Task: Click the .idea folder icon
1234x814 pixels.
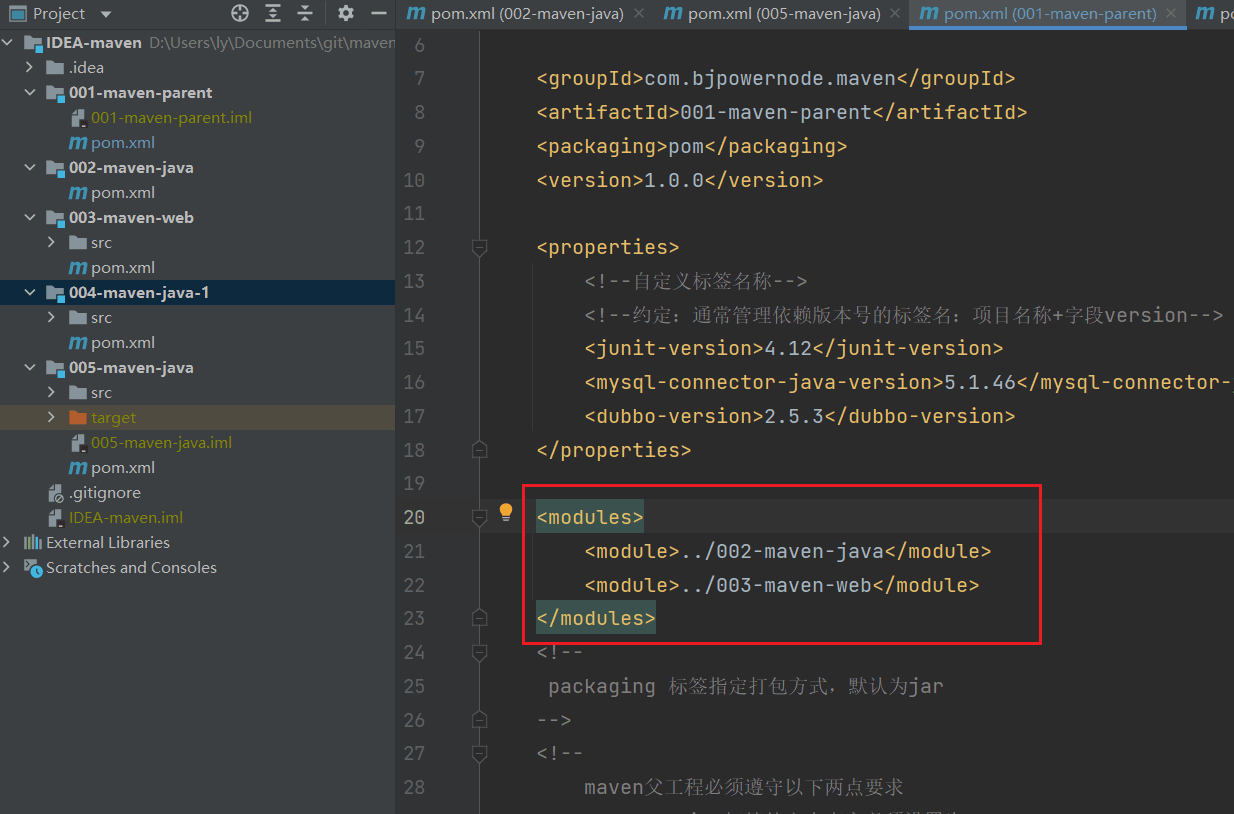Action: [55, 68]
